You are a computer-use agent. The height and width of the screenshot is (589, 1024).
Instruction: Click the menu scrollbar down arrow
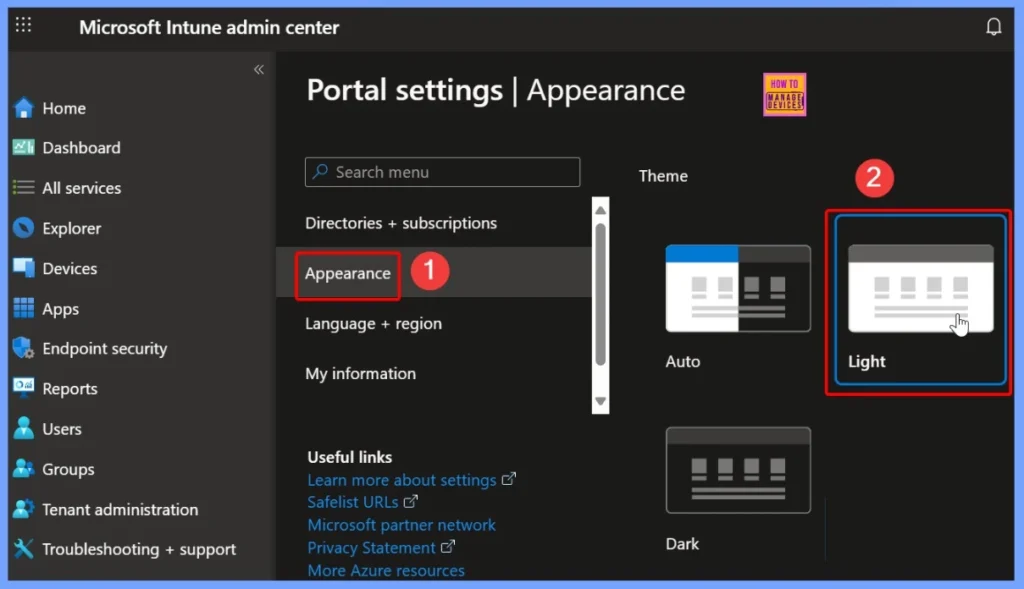tap(600, 401)
